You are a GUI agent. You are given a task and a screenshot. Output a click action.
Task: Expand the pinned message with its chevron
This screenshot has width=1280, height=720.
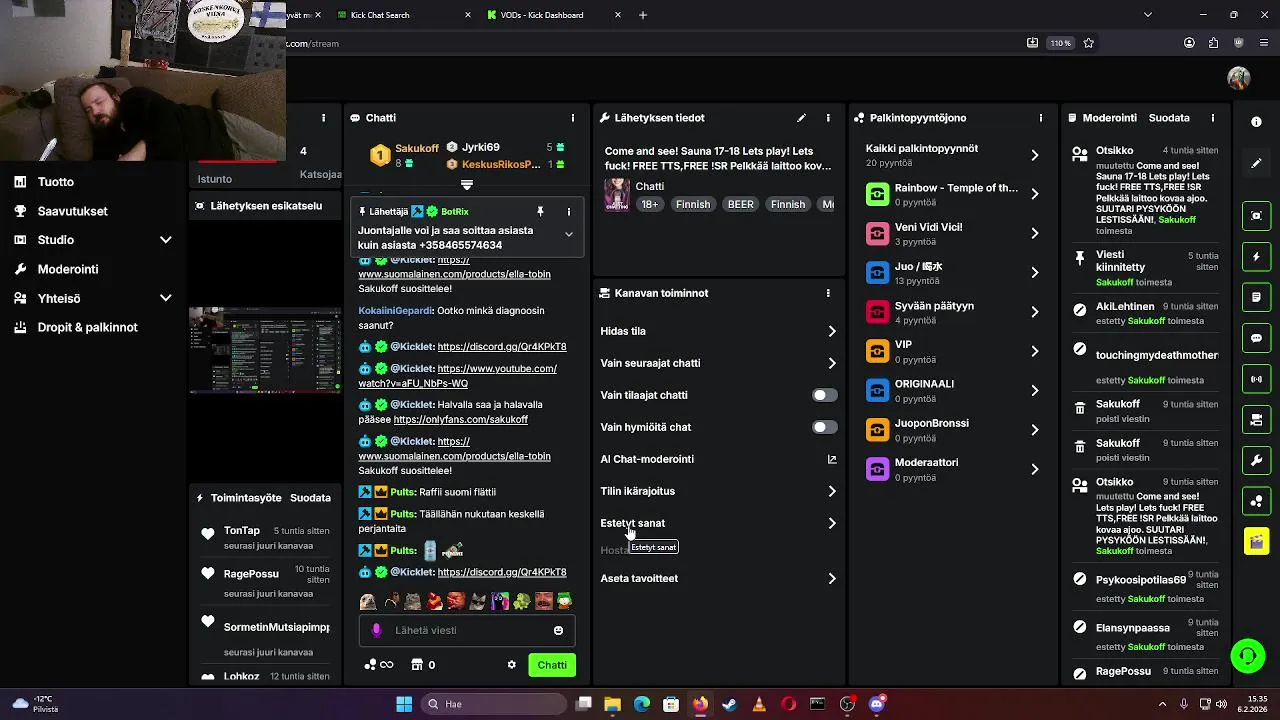pyautogui.click(x=568, y=235)
